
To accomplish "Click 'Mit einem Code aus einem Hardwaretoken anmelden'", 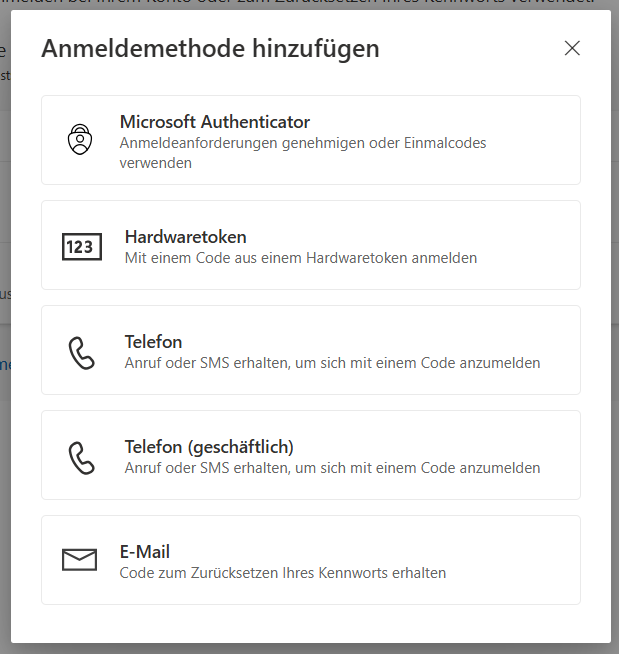I will 300,258.
